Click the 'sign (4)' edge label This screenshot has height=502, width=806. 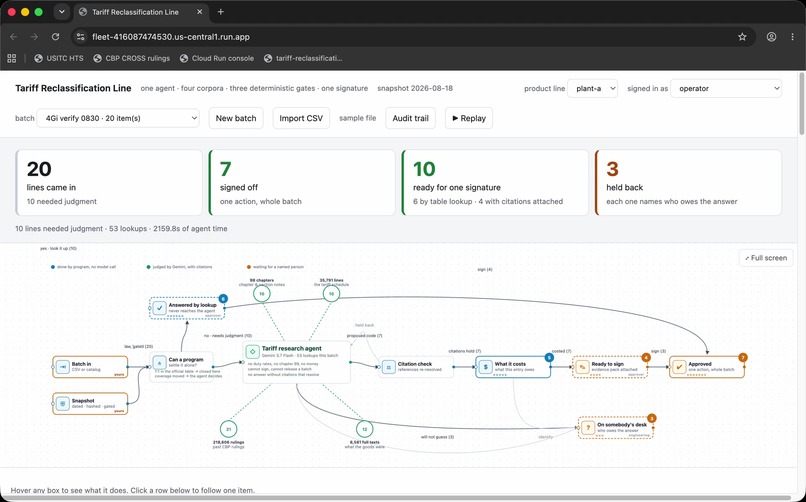485,269
